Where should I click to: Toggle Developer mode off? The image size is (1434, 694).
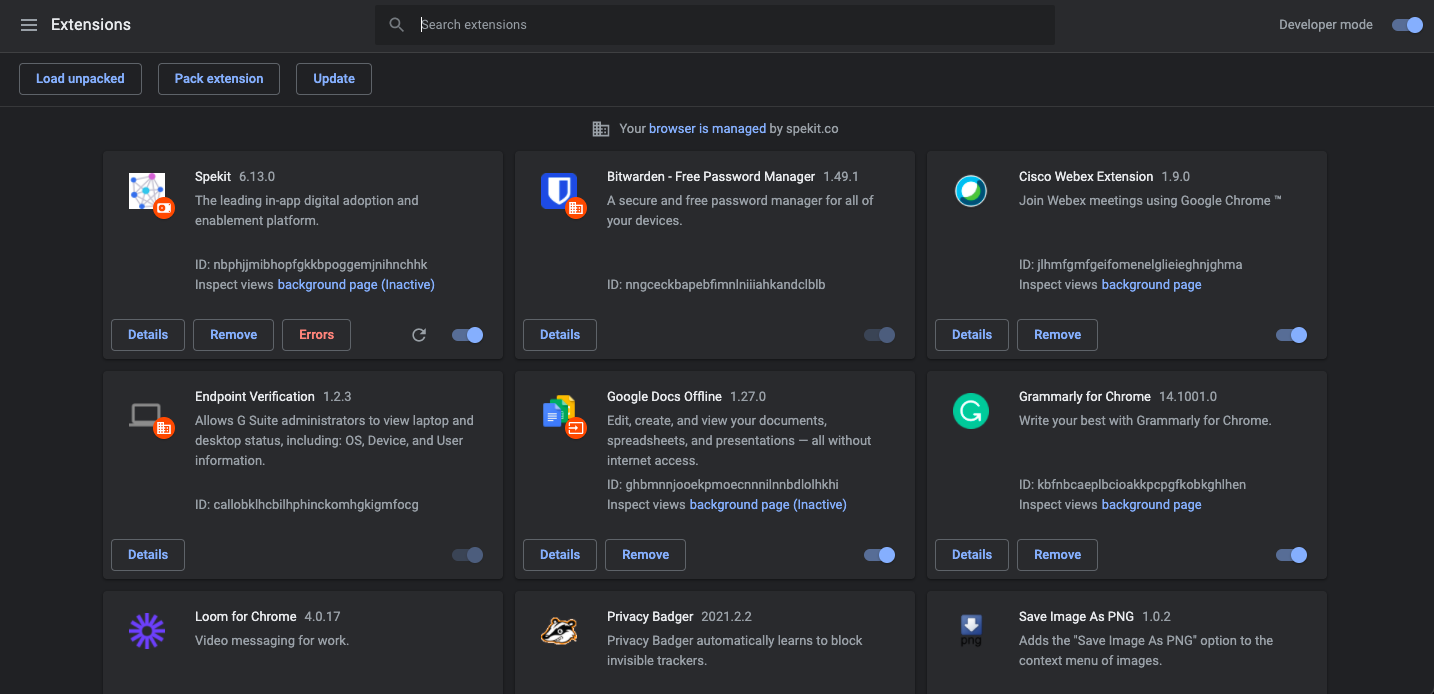(x=1407, y=25)
